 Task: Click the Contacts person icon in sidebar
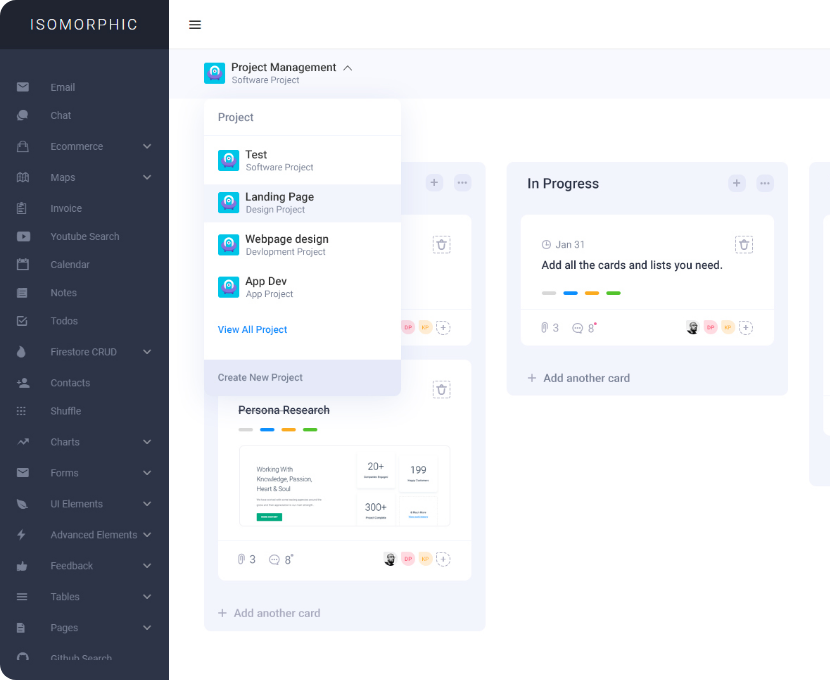pyautogui.click(x=23, y=383)
